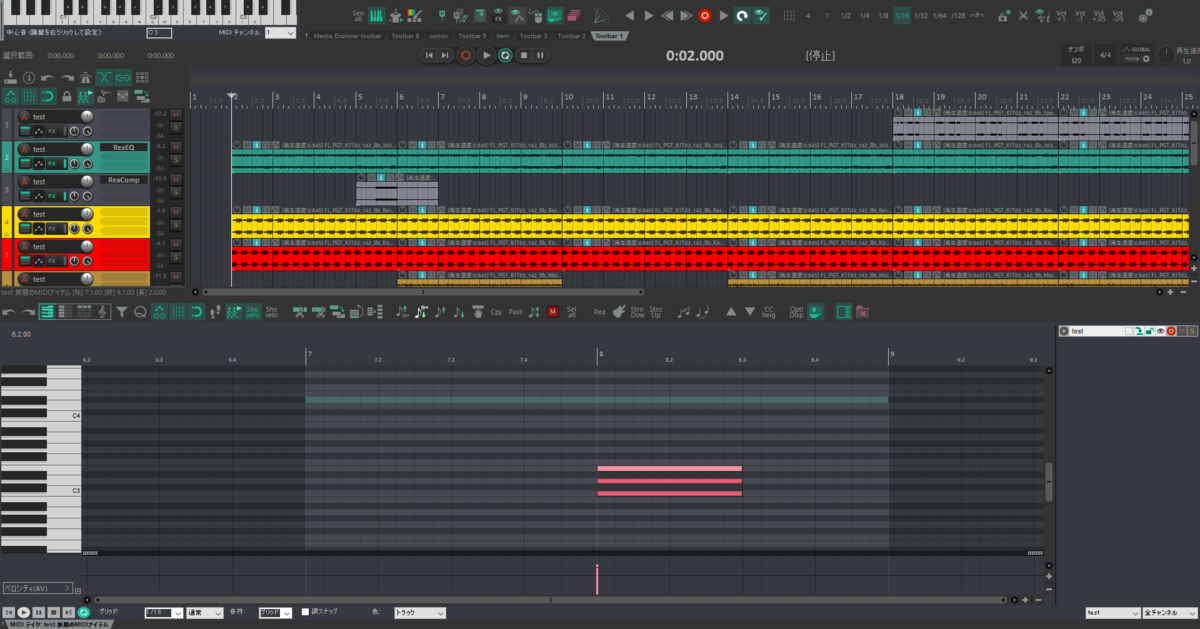The height and width of the screenshot is (629, 1200).
Task: Adjust the volume knob on track 1
Action: (87, 117)
